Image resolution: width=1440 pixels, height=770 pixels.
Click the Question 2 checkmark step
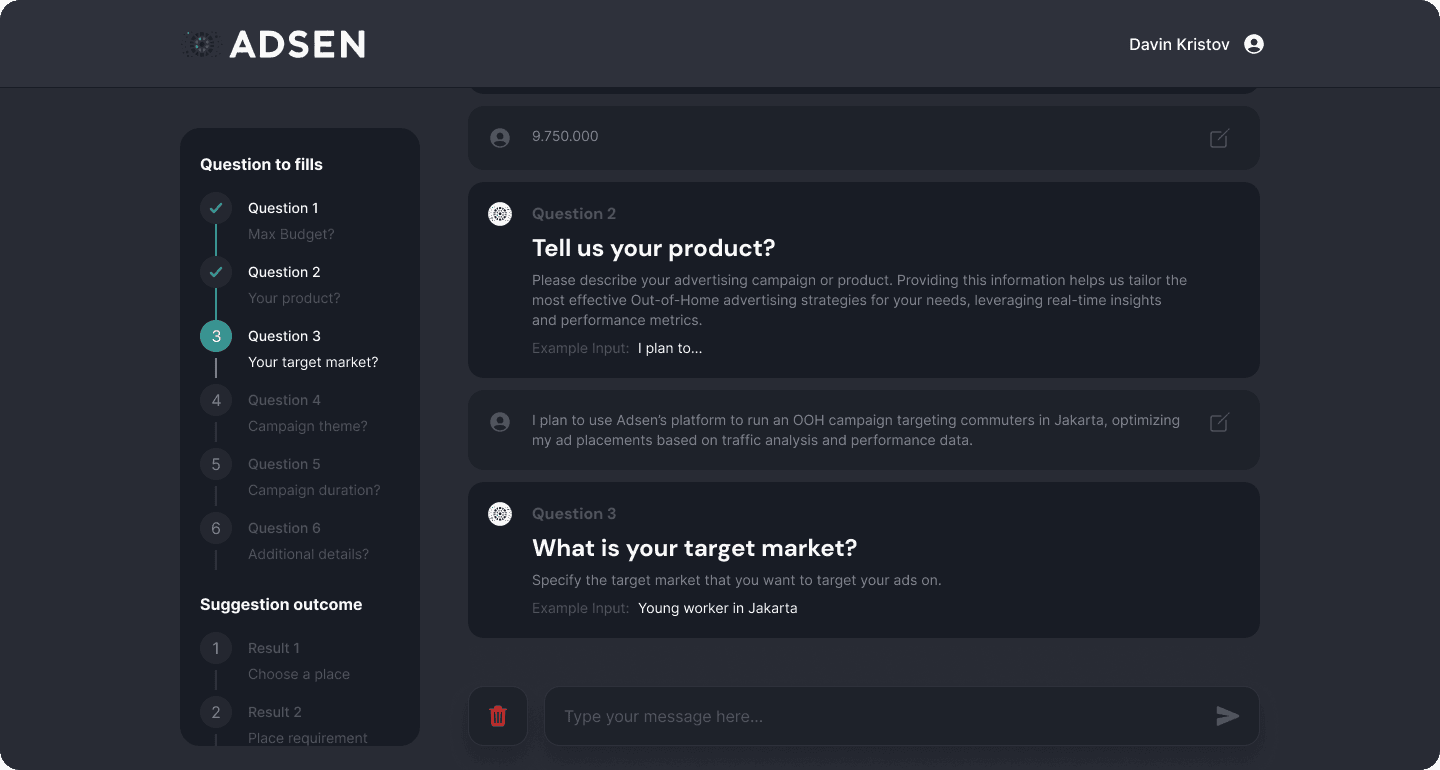click(x=216, y=272)
